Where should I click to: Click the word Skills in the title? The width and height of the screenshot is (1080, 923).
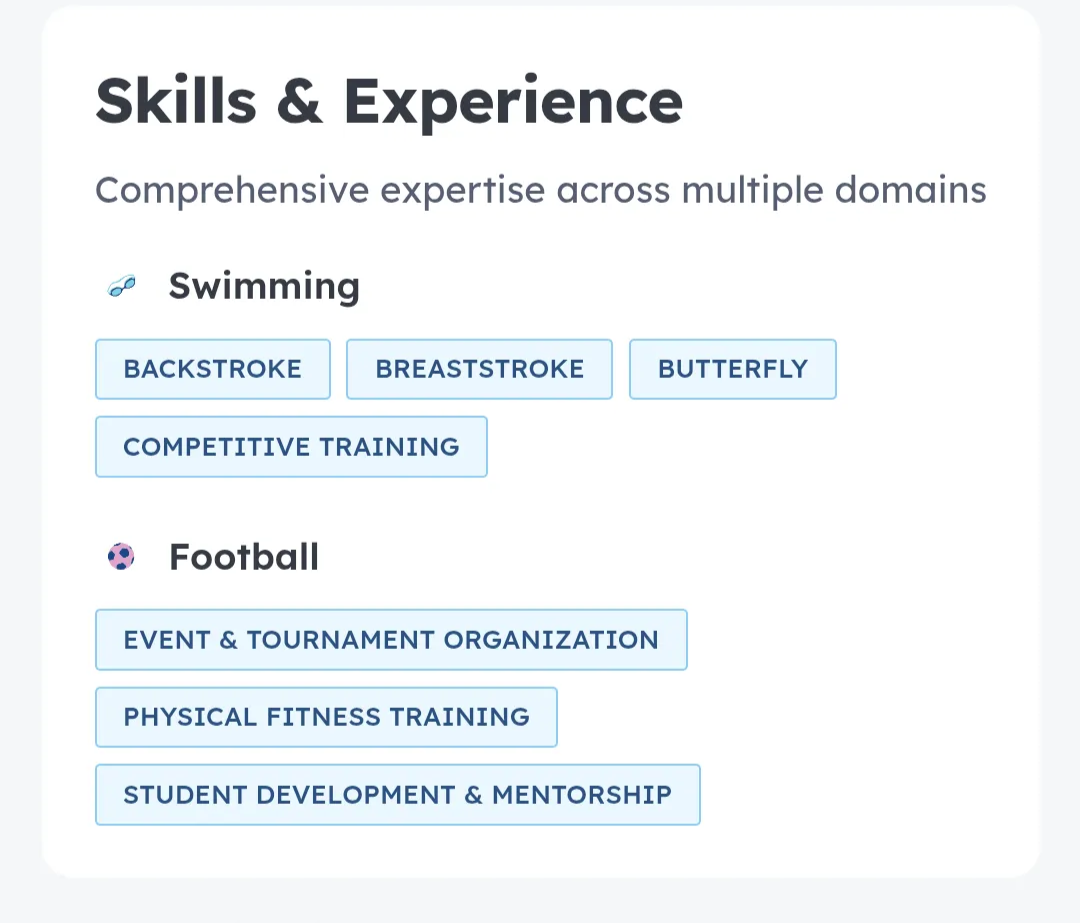click(176, 101)
